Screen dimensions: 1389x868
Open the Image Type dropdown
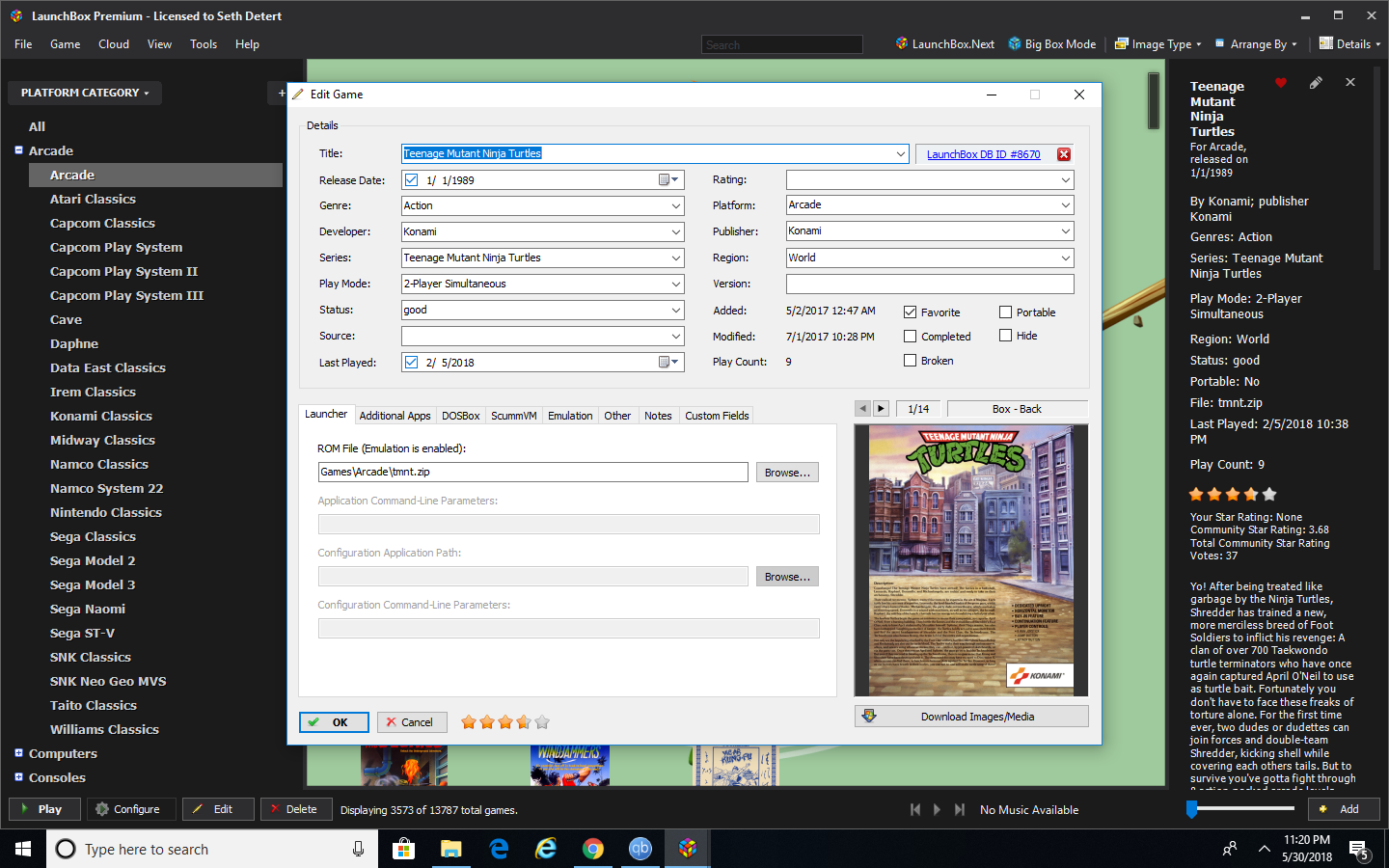(1158, 44)
